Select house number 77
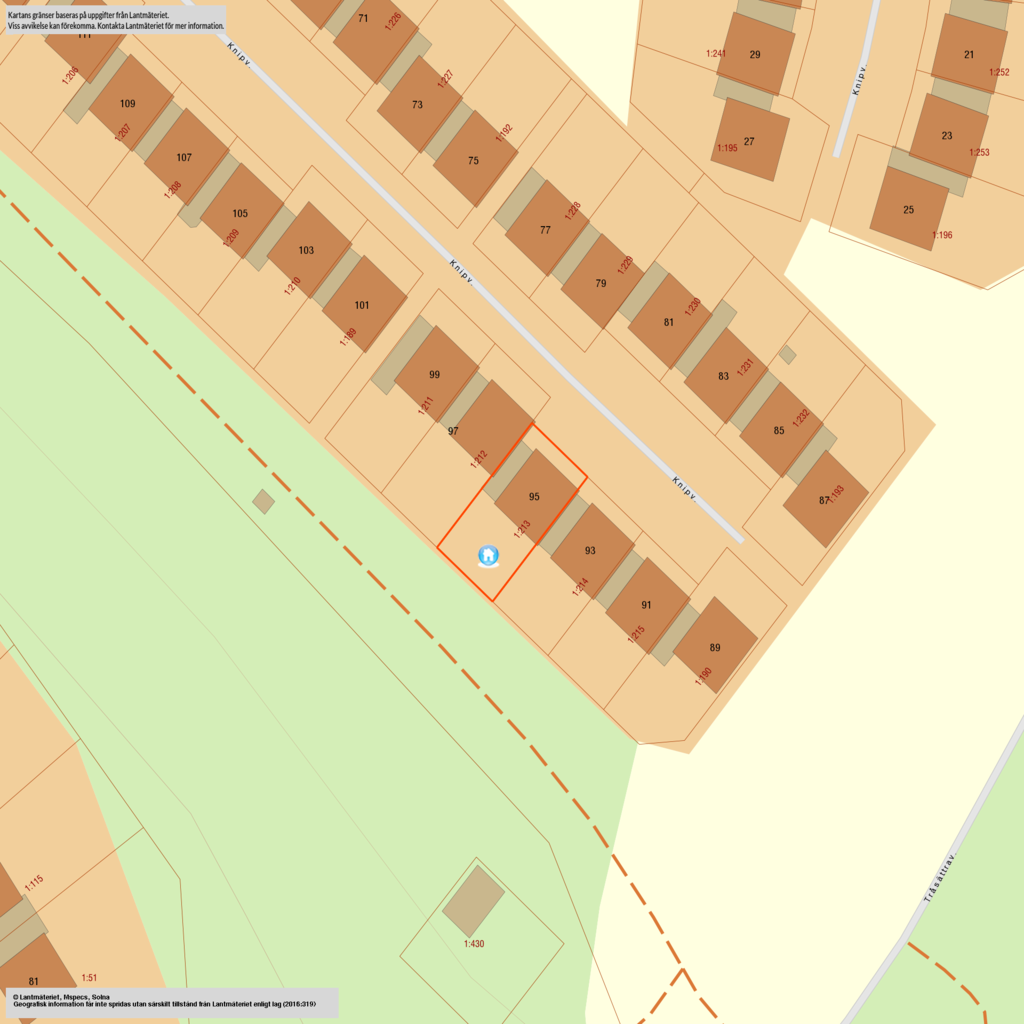Image resolution: width=1024 pixels, height=1024 pixels. click(x=545, y=230)
